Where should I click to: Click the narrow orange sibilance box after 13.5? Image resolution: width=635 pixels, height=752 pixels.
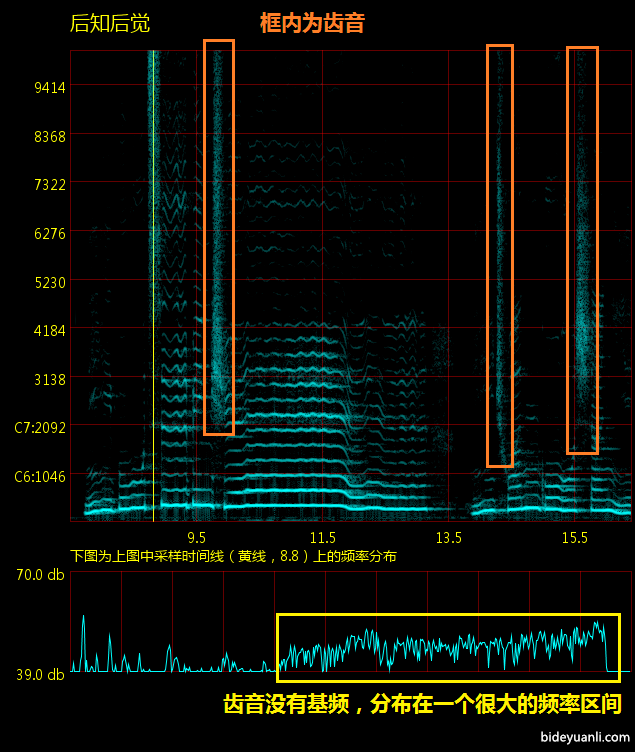(x=500, y=255)
